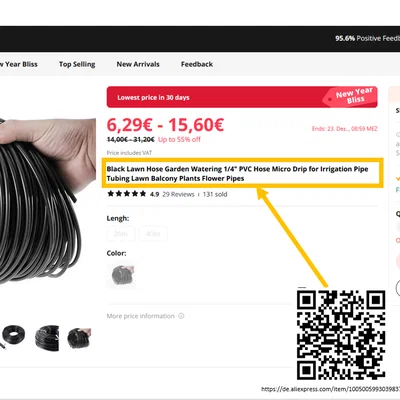
Task: Choose the black hose color swatch
Action: coord(121,275)
